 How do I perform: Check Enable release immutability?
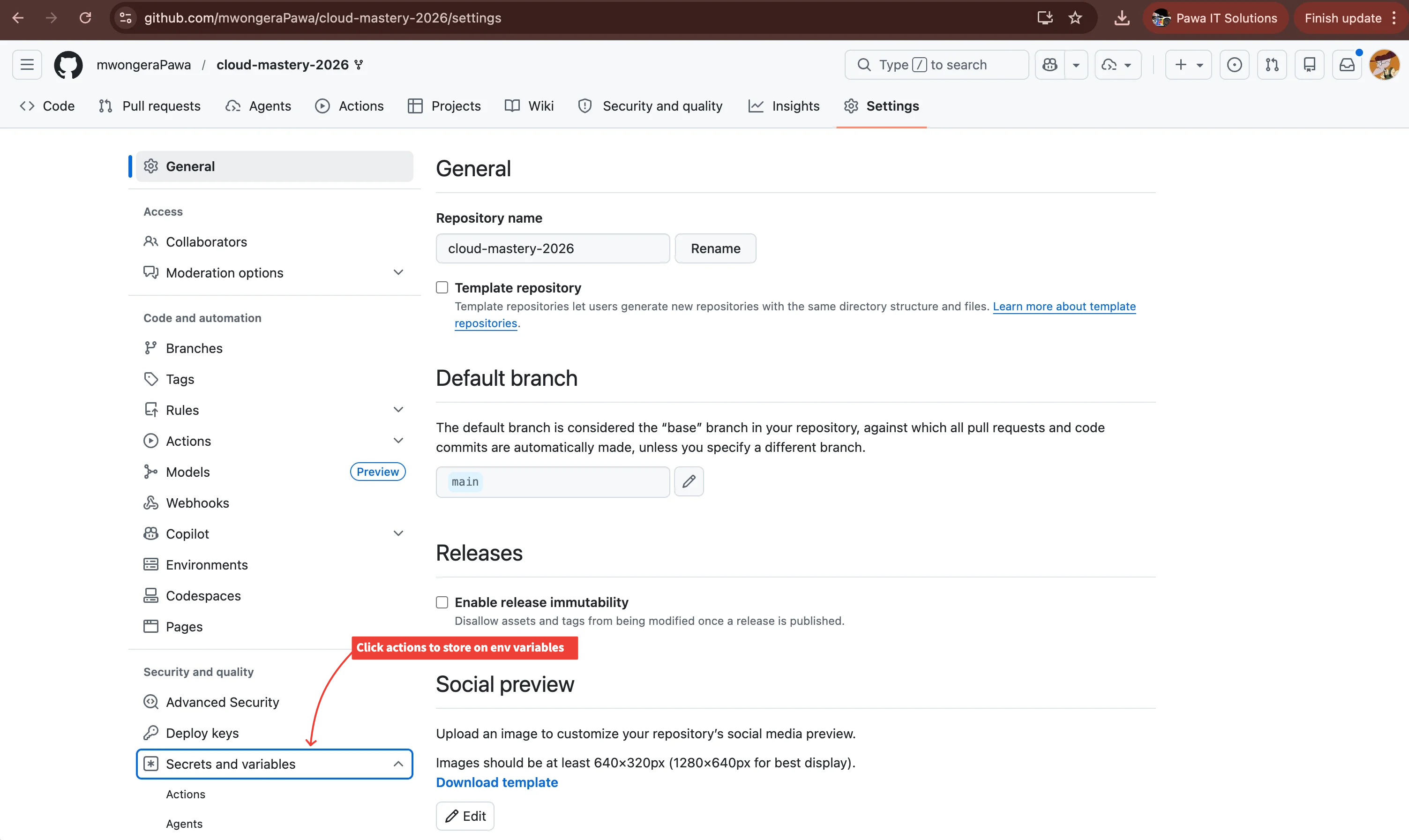[442, 602]
